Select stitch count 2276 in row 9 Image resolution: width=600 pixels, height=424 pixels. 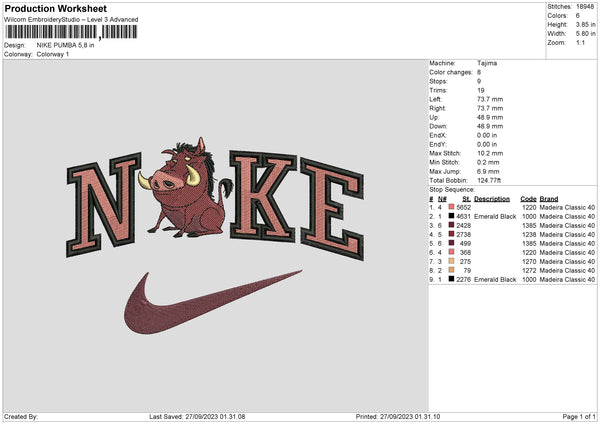(x=464, y=280)
